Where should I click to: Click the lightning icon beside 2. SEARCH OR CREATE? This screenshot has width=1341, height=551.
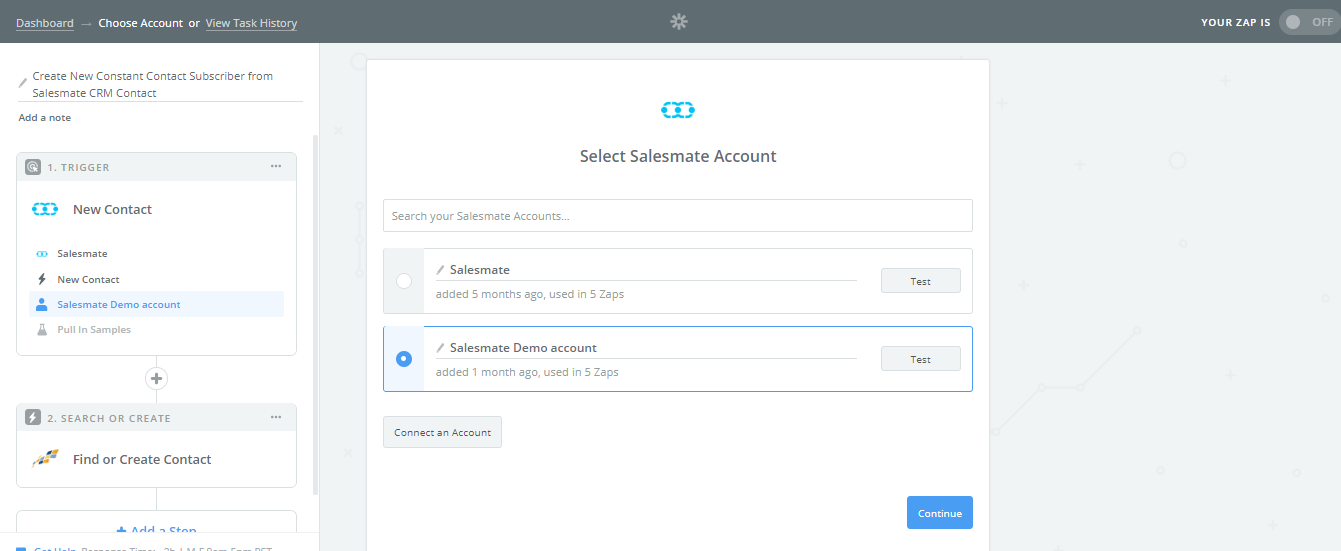33,418
